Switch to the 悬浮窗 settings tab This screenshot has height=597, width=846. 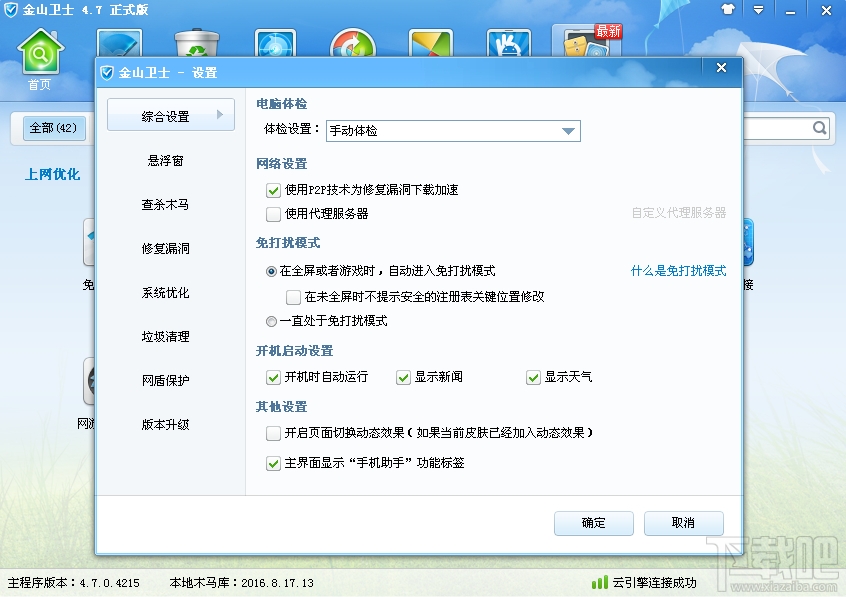166,160
